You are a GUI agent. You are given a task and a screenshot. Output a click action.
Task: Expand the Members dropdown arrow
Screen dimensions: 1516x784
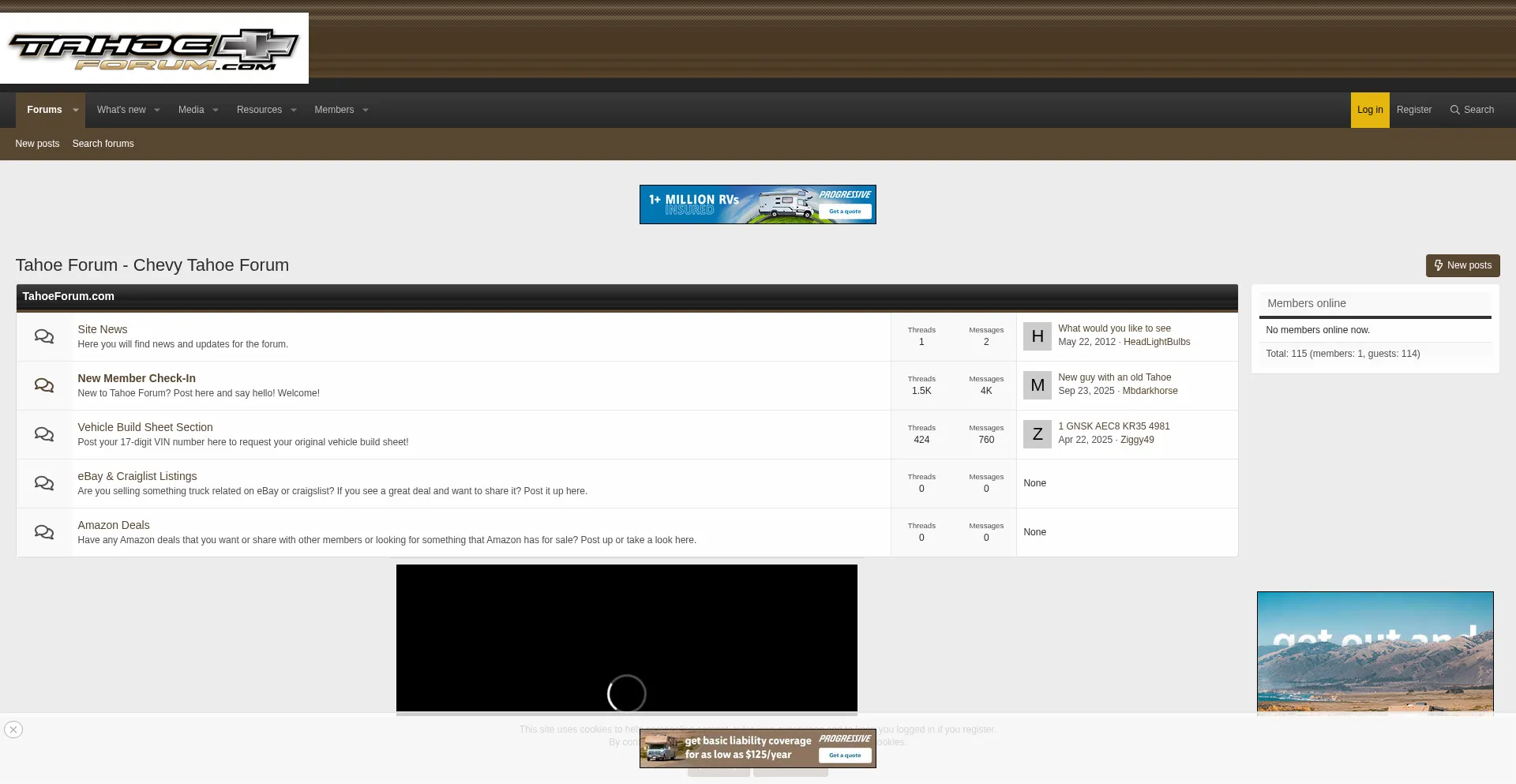366,111
